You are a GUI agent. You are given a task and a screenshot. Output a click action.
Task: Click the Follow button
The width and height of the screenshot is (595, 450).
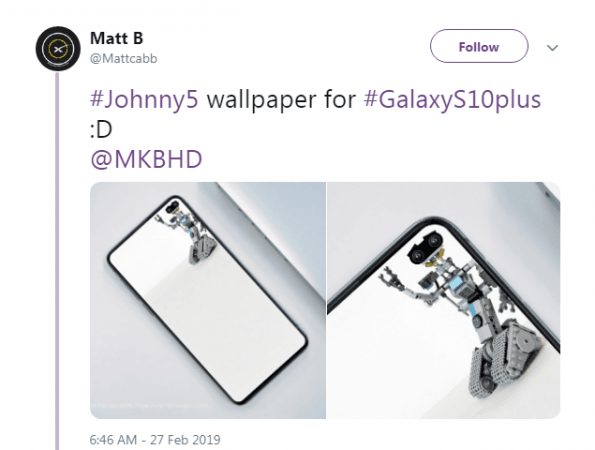(479, 46)
